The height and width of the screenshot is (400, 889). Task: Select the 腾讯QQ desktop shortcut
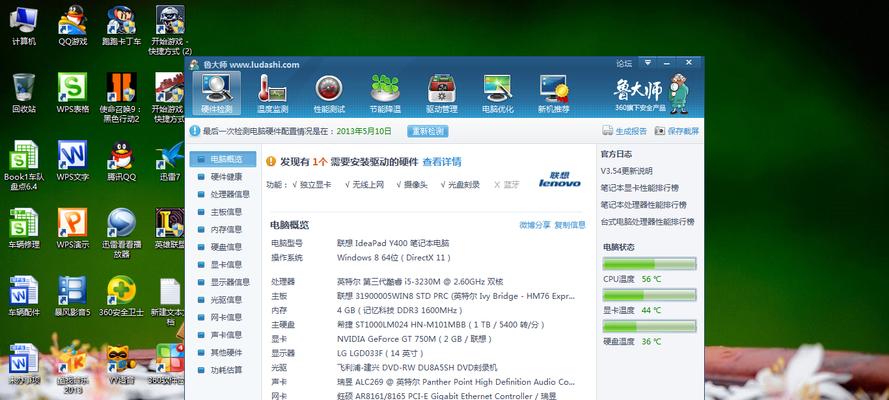(121, 161)
